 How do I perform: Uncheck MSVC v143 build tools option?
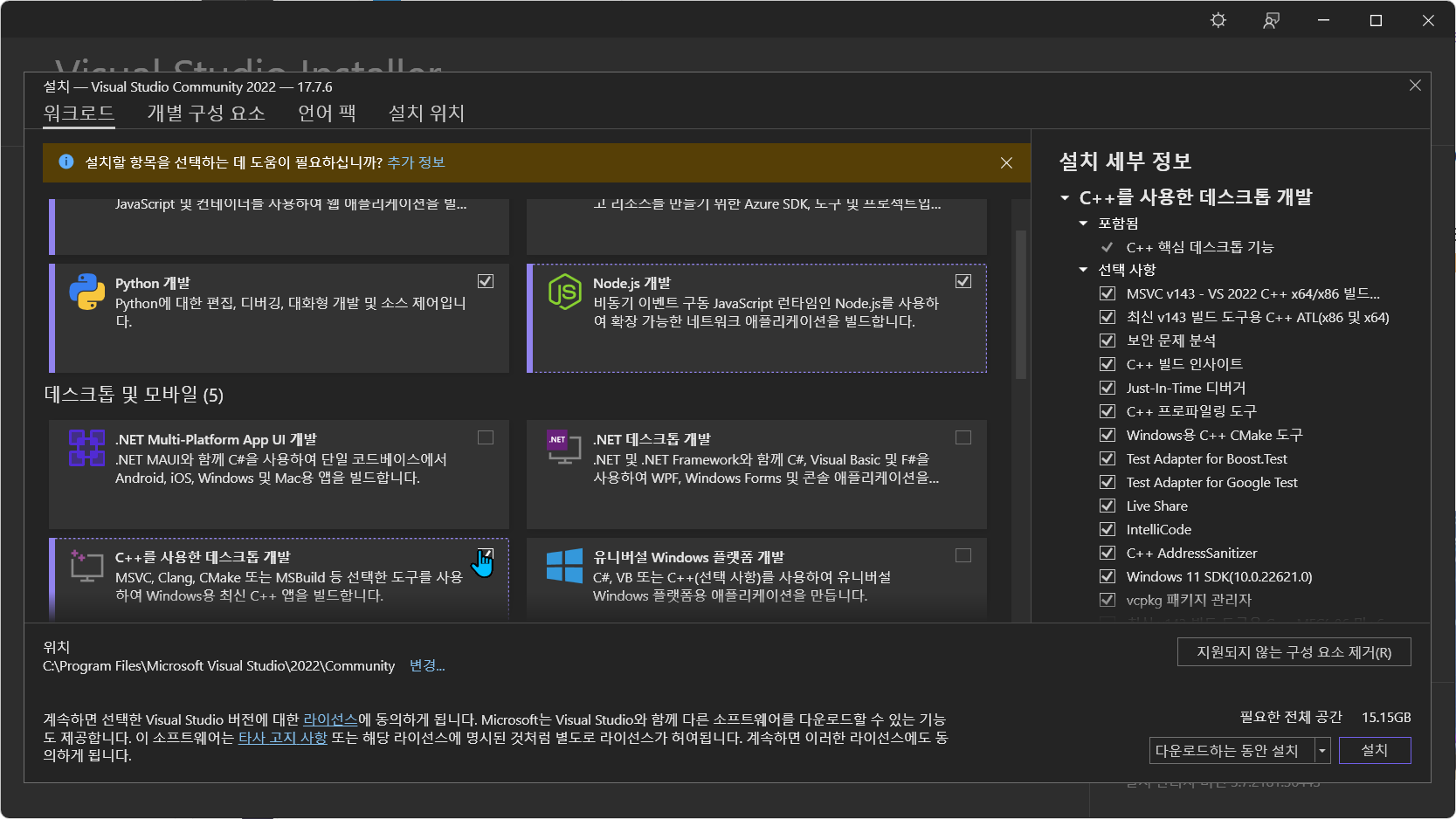1108,293
